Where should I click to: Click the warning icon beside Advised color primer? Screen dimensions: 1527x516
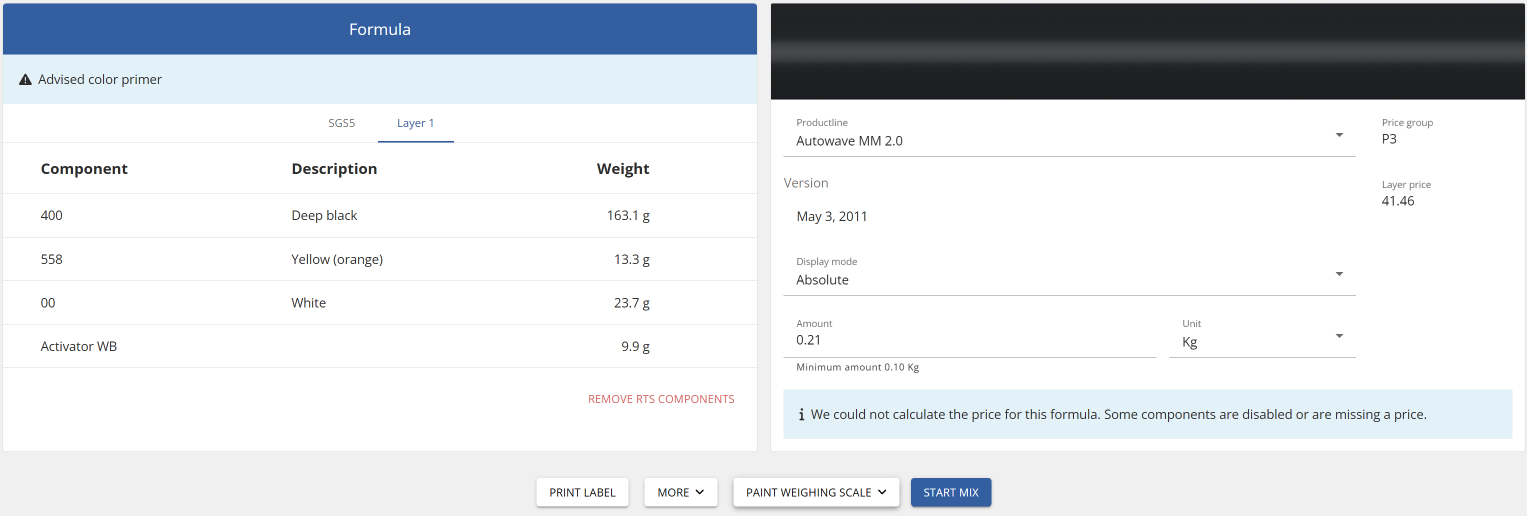(25, 80)
